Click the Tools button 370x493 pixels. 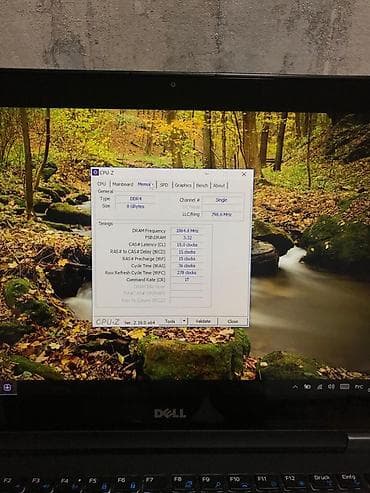(x=170, y=321)
